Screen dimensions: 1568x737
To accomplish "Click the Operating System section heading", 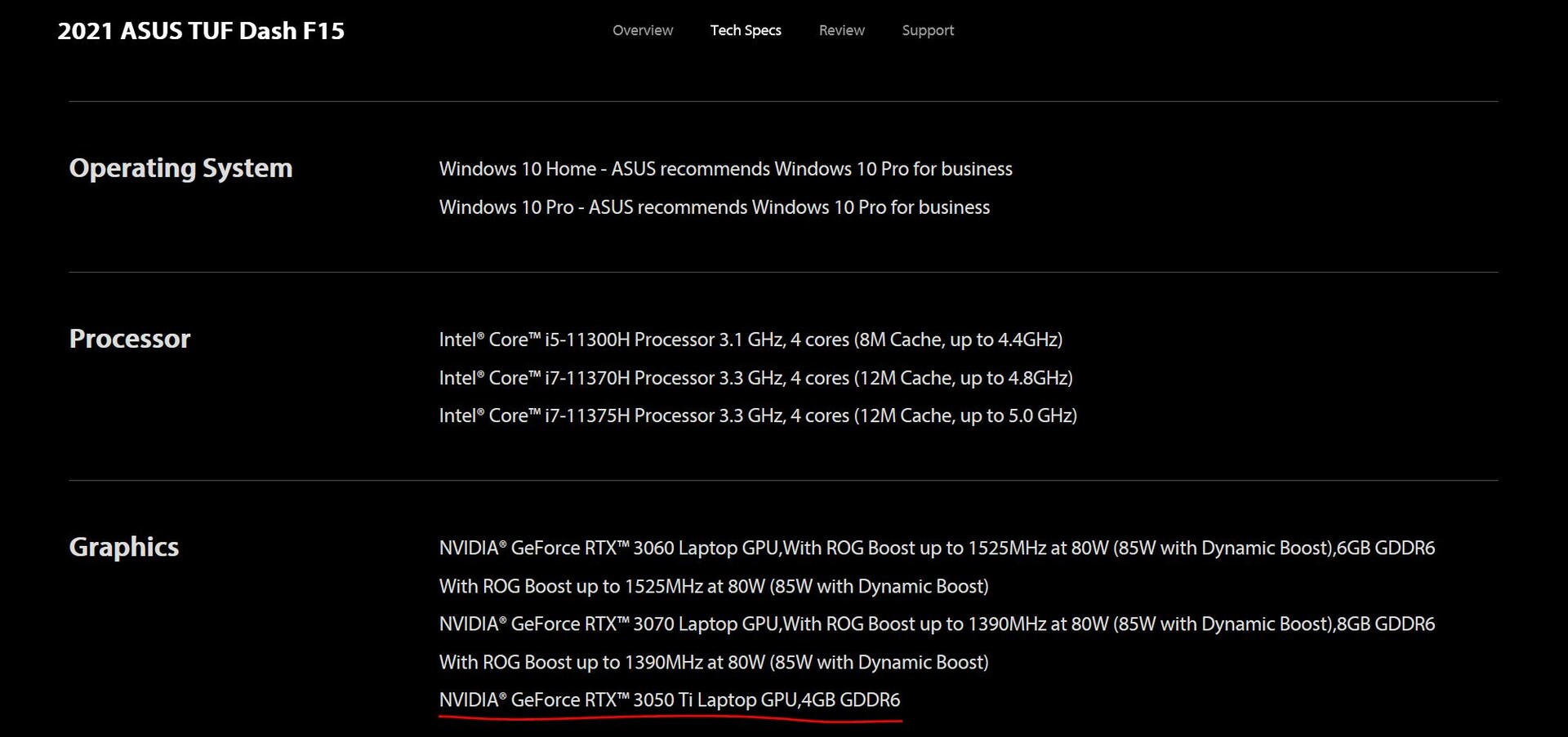I will (x=180, y=168).
